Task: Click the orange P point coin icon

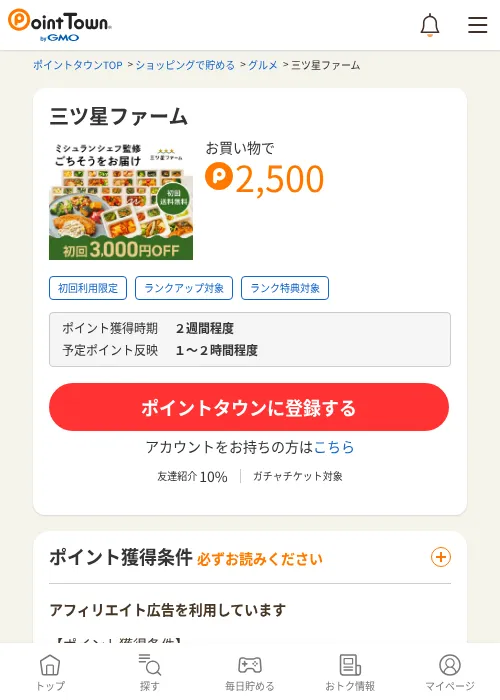Action: 219,176
